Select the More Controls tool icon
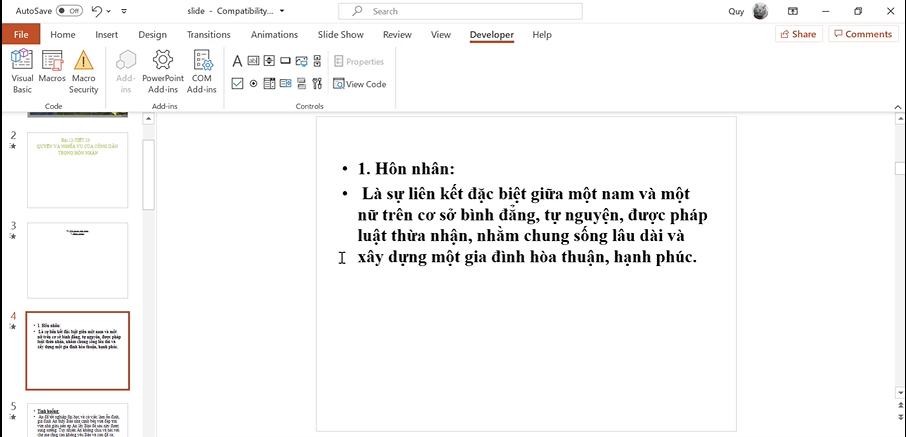The width and height of the screenshot is (906, 437). pos(318,84)
